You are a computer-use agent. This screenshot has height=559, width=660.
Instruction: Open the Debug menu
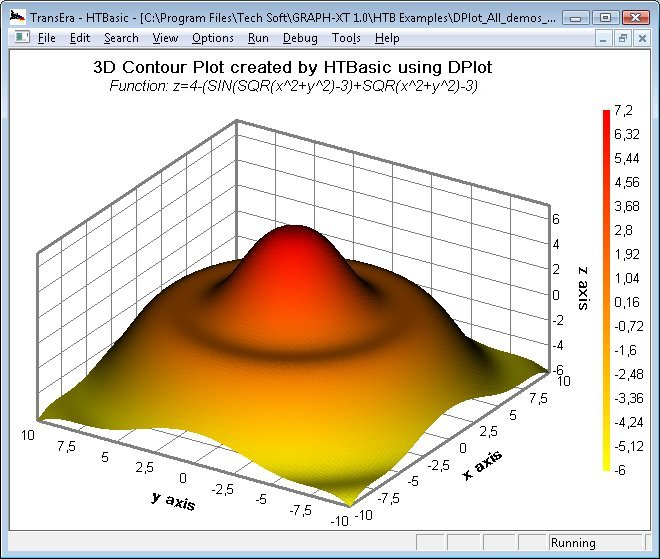click(300, 38)
